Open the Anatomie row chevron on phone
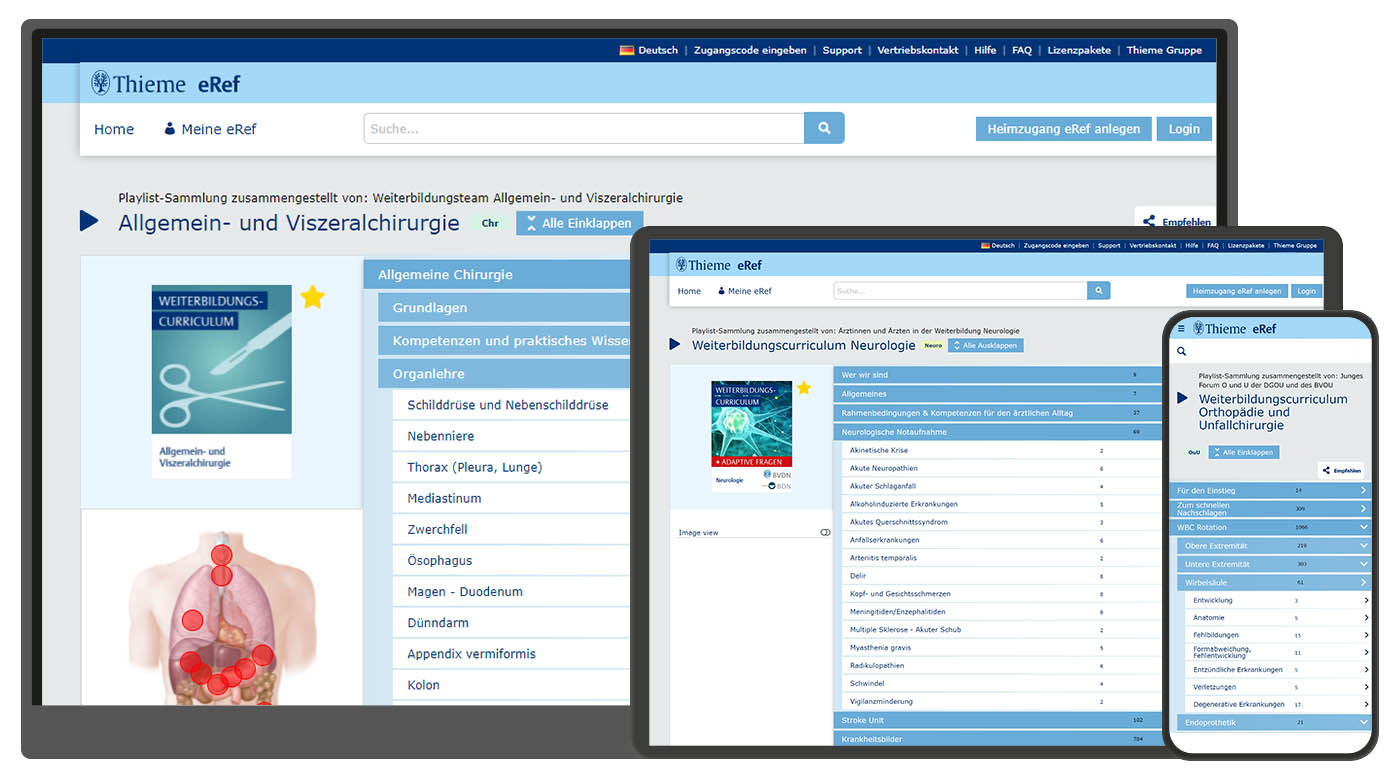This screenshot has height=780, width=1400. 1366,618
